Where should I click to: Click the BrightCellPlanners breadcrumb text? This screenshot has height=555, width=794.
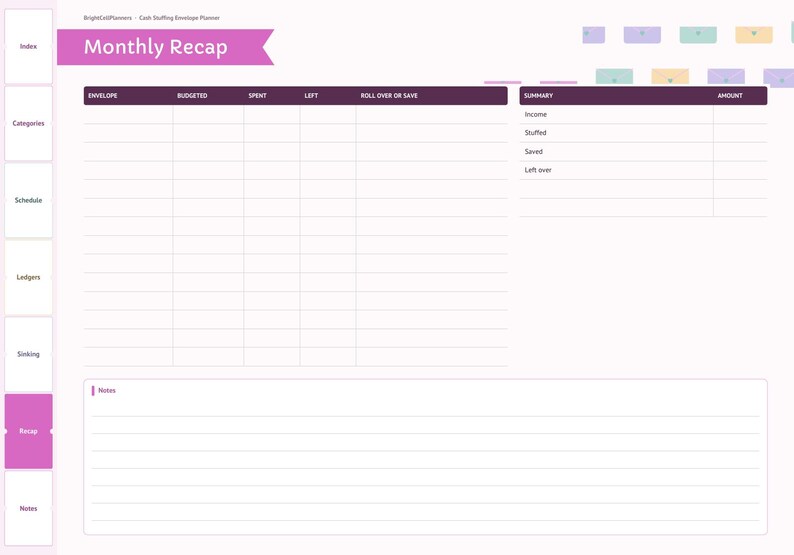107,18
